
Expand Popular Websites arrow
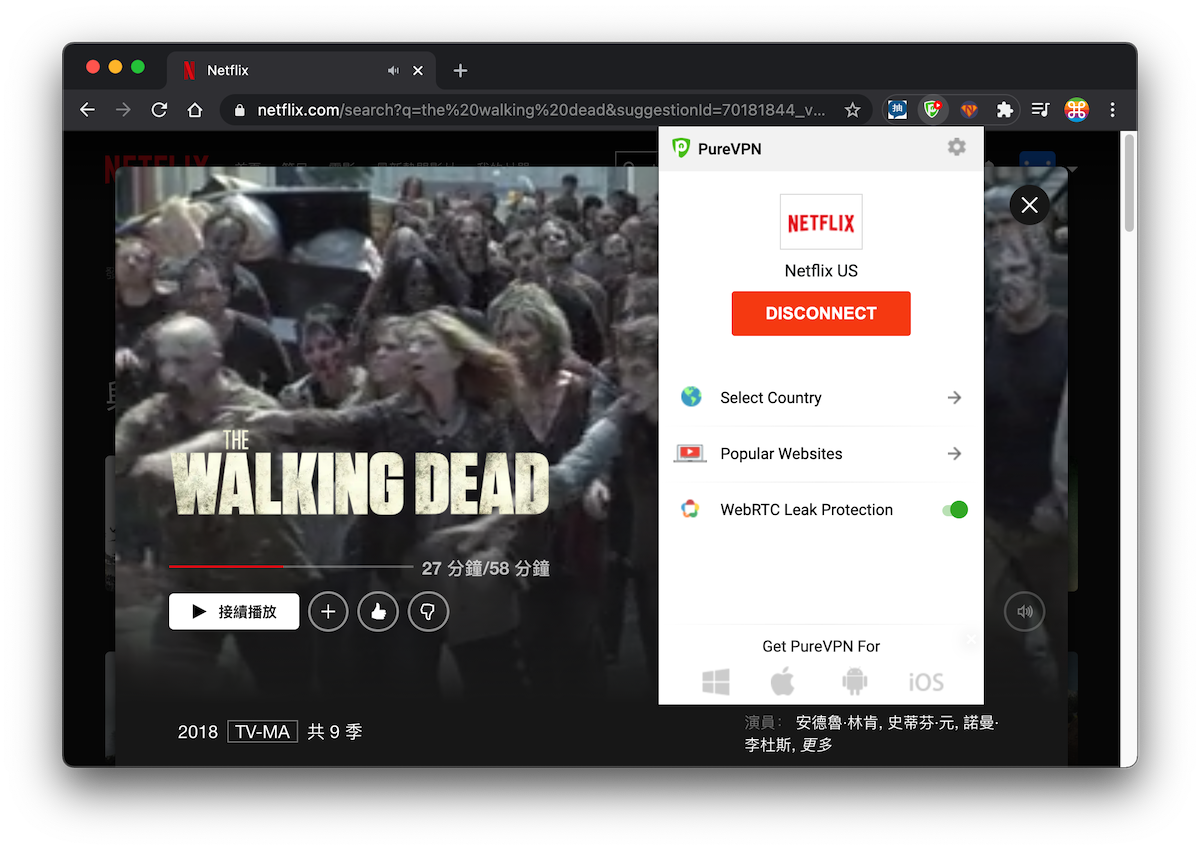pos(955,454)
